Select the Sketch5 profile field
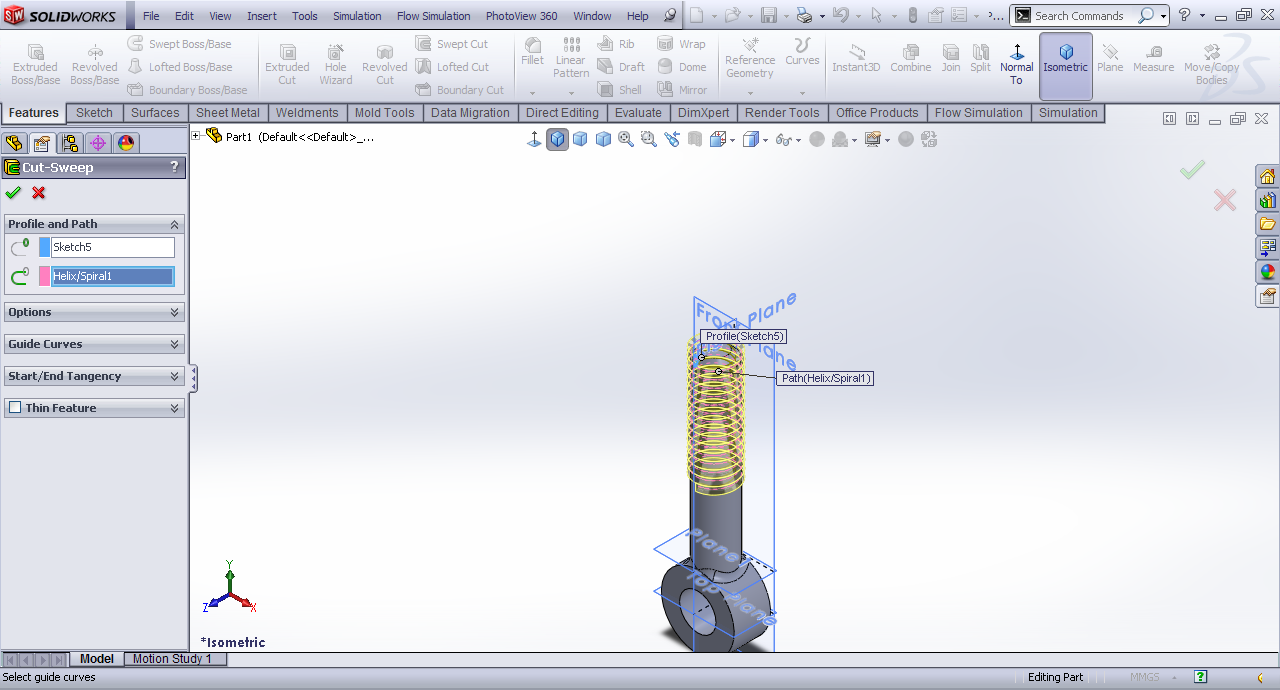This screenshot has height=690, width=1280. (x=112, y=247)
